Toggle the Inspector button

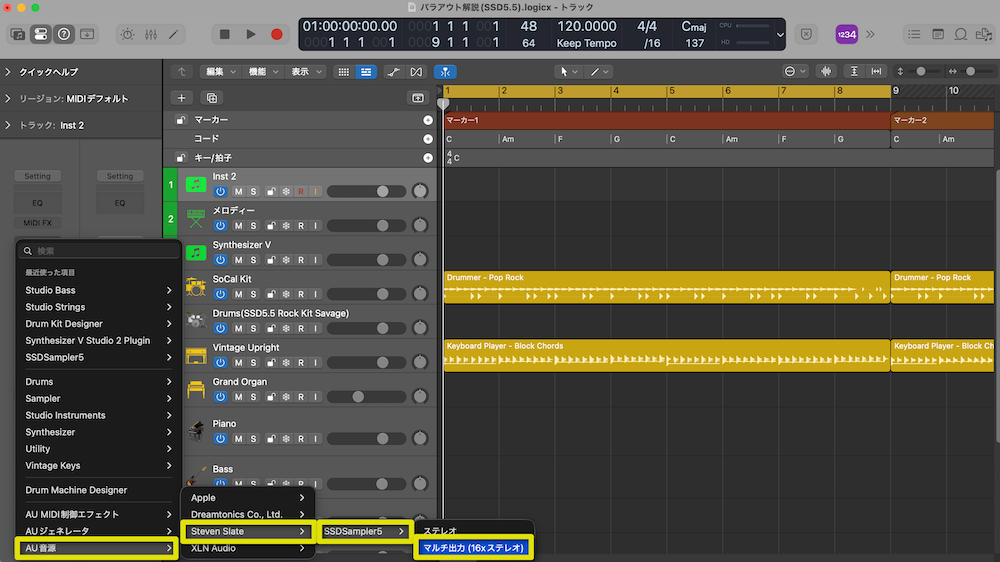pos(41,34)
